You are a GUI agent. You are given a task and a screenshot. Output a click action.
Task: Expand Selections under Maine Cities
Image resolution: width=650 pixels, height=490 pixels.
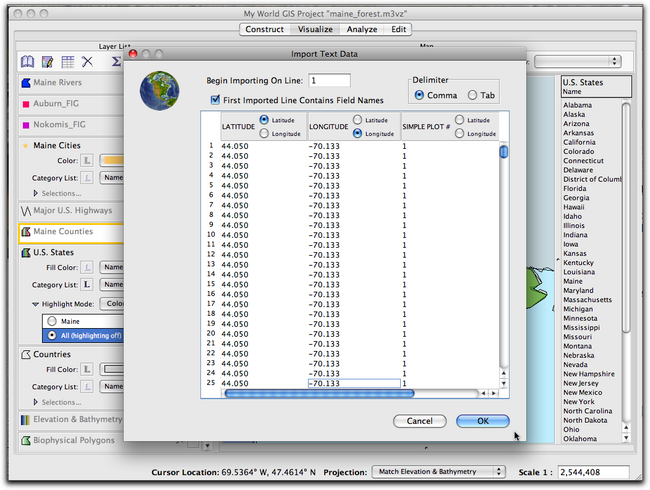point(37,193)
